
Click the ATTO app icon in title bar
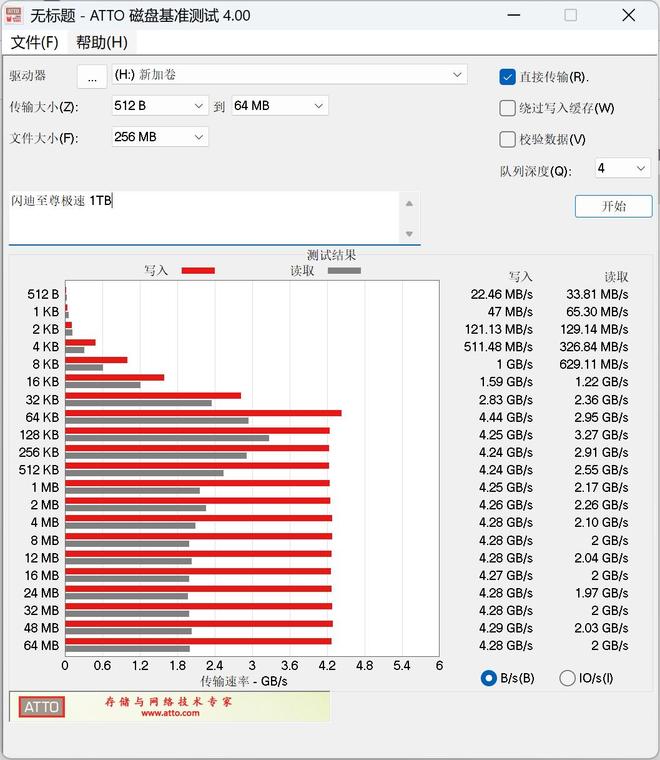tap(14, 15)
